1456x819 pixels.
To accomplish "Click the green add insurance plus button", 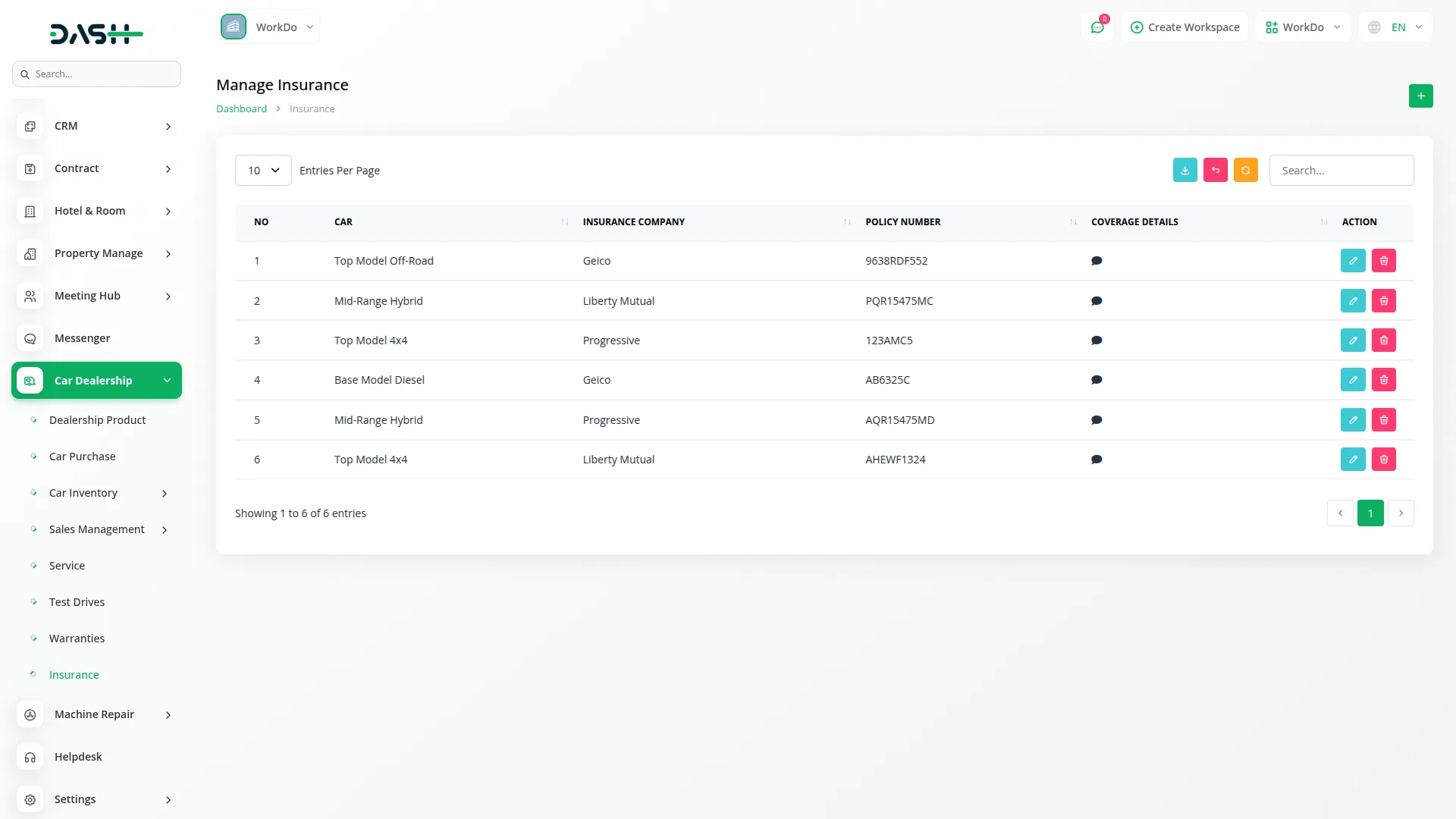I will coord(1420,96).
